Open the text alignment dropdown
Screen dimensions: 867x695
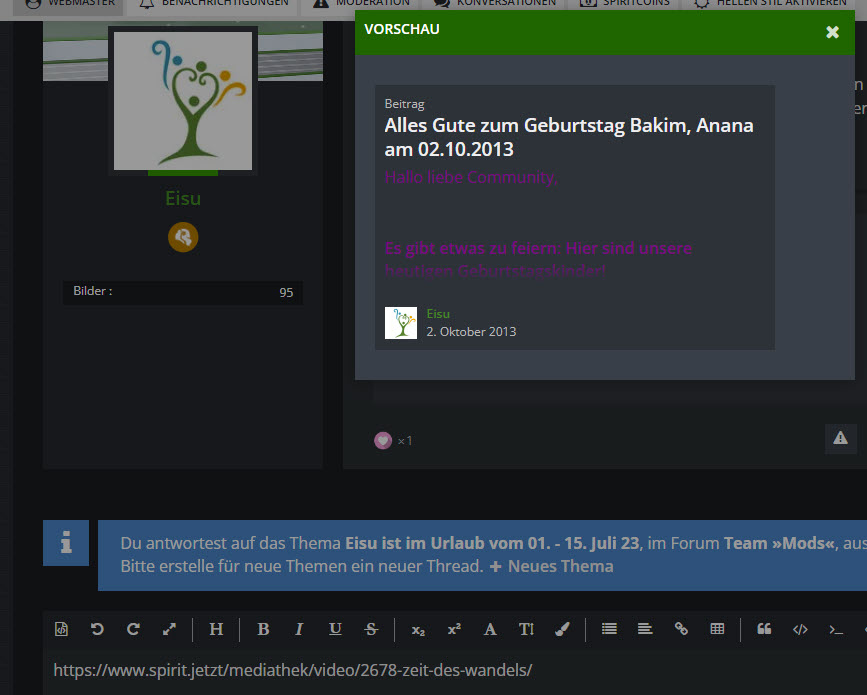coord(645,629)
